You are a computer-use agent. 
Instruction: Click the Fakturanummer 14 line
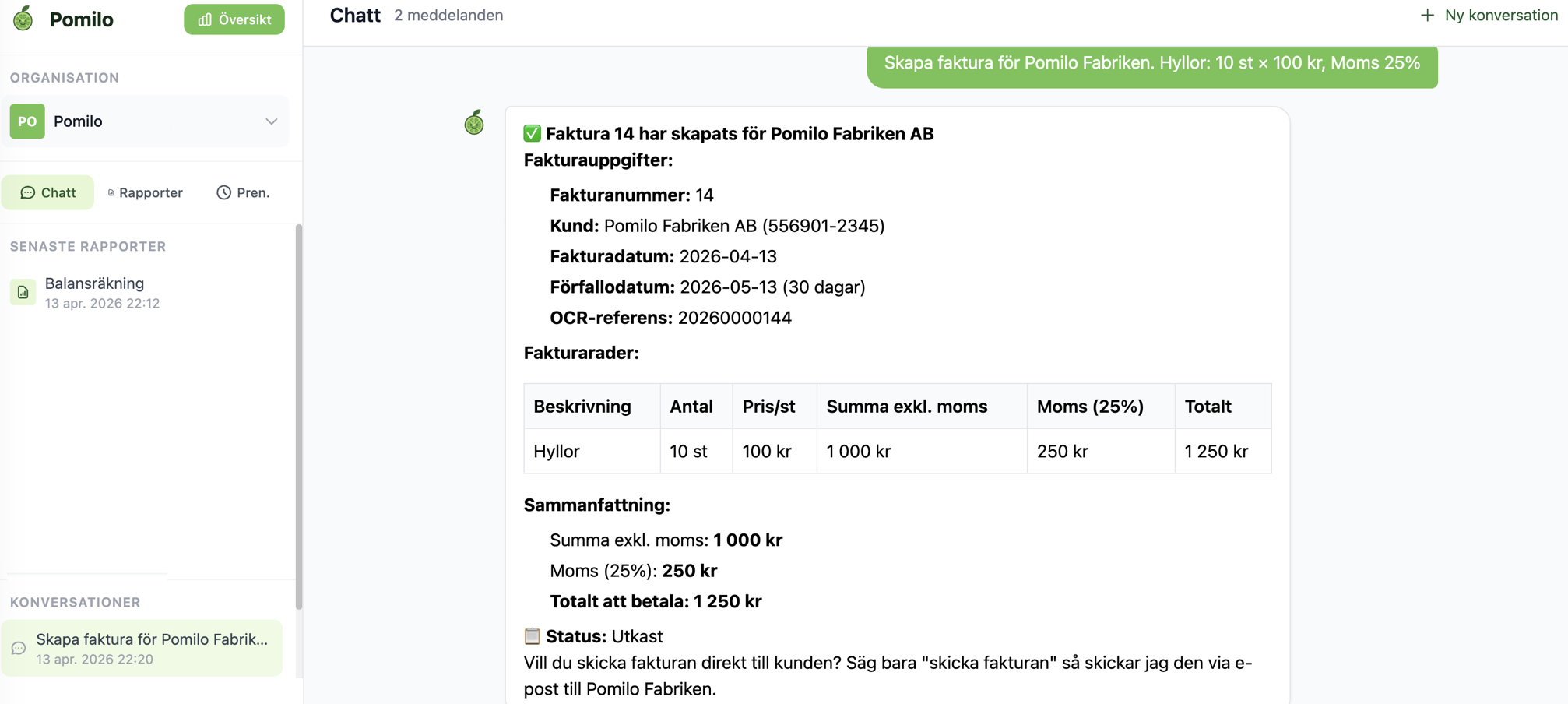(631, 195)
